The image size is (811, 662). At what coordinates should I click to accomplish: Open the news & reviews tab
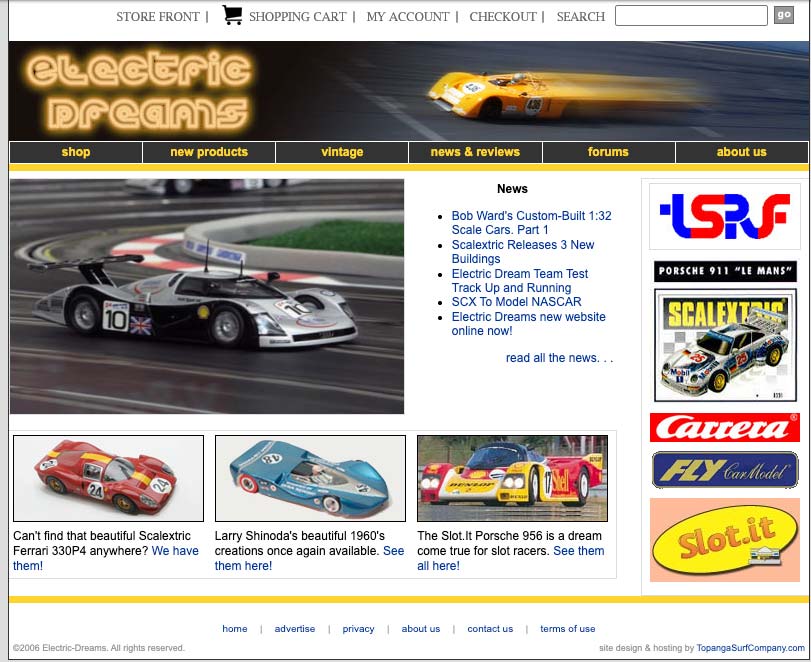tap(475, 152)
